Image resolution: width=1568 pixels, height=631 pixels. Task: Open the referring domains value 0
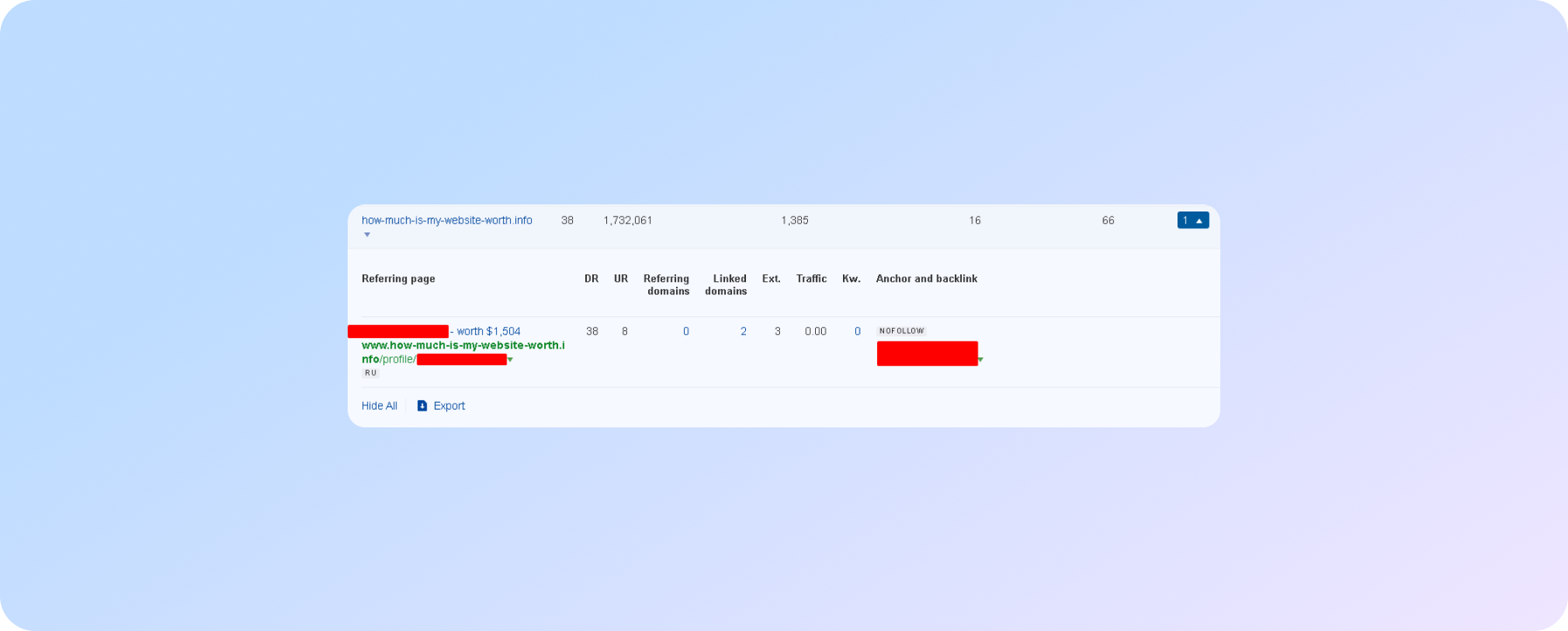(x=686, y=331)
